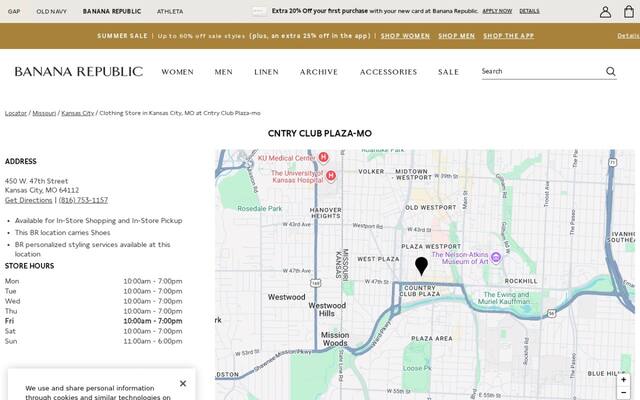This screenshot has width=640, height=400.
Task: Open the account profile icon
Action: [x=605, y=12]
